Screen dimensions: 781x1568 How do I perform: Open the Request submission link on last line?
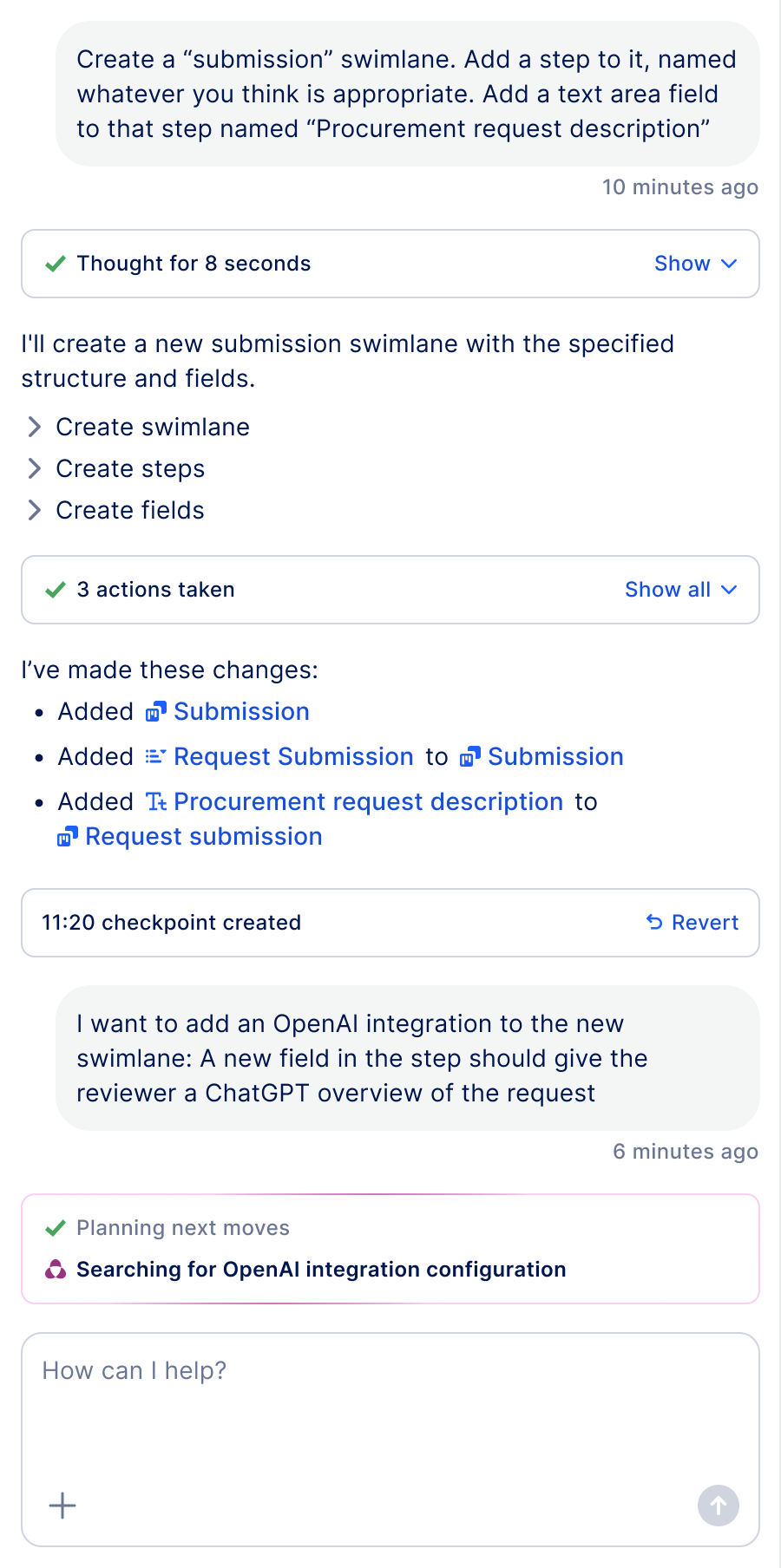point(203,837)
